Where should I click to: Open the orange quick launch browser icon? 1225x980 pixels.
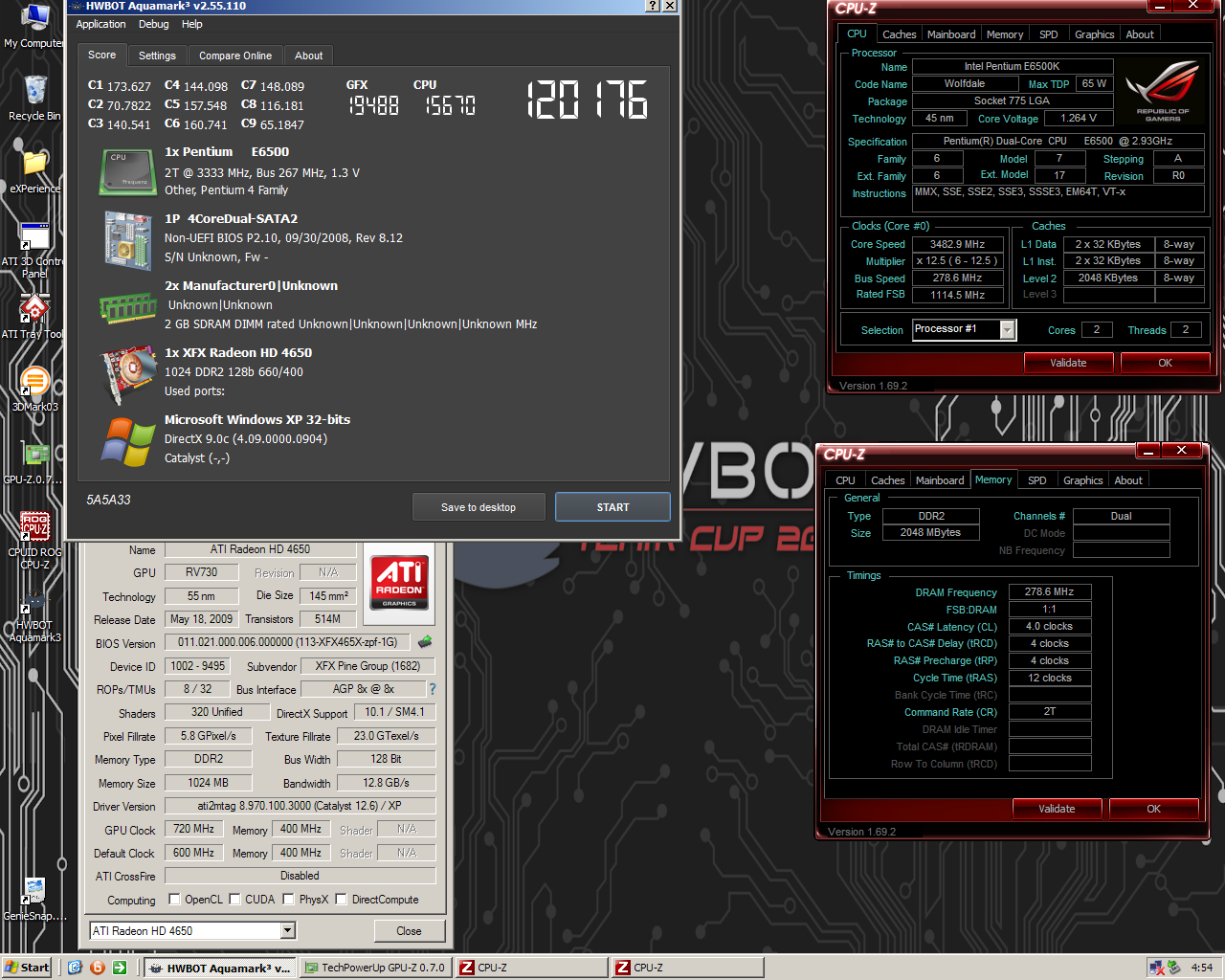point(97,968)
